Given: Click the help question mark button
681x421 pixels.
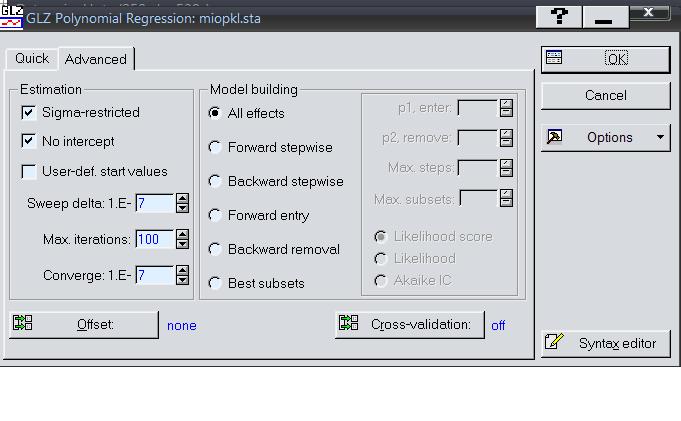Looking at the screenshot, I should [x=559, y=16].
